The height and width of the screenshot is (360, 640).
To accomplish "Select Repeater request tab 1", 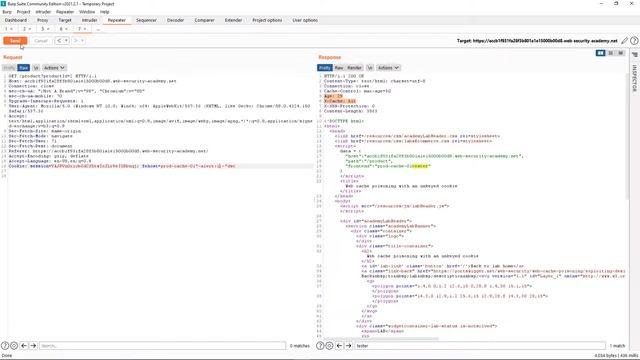I will pos(9,29).
